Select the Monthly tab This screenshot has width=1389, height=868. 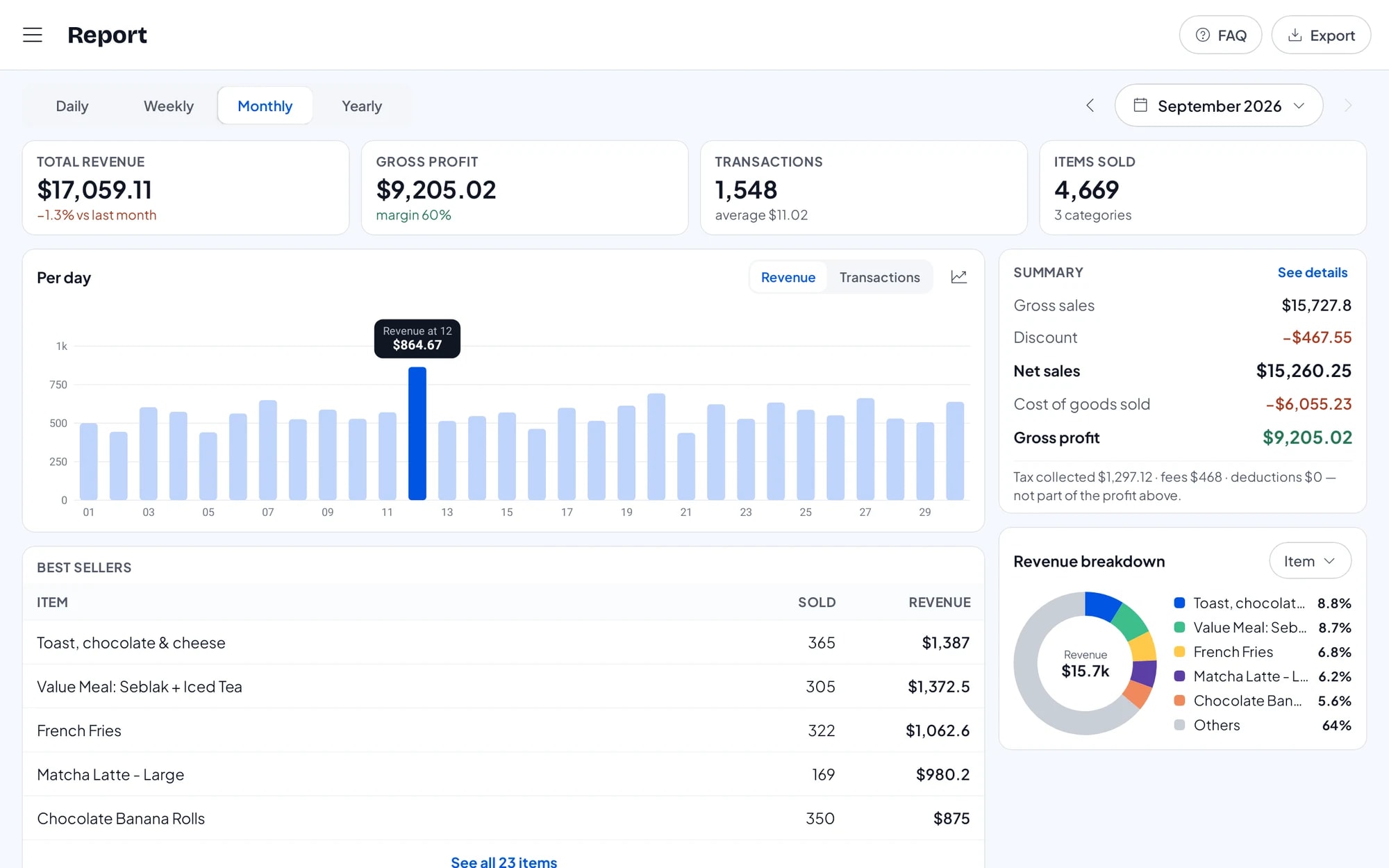(x=265, y=106)
